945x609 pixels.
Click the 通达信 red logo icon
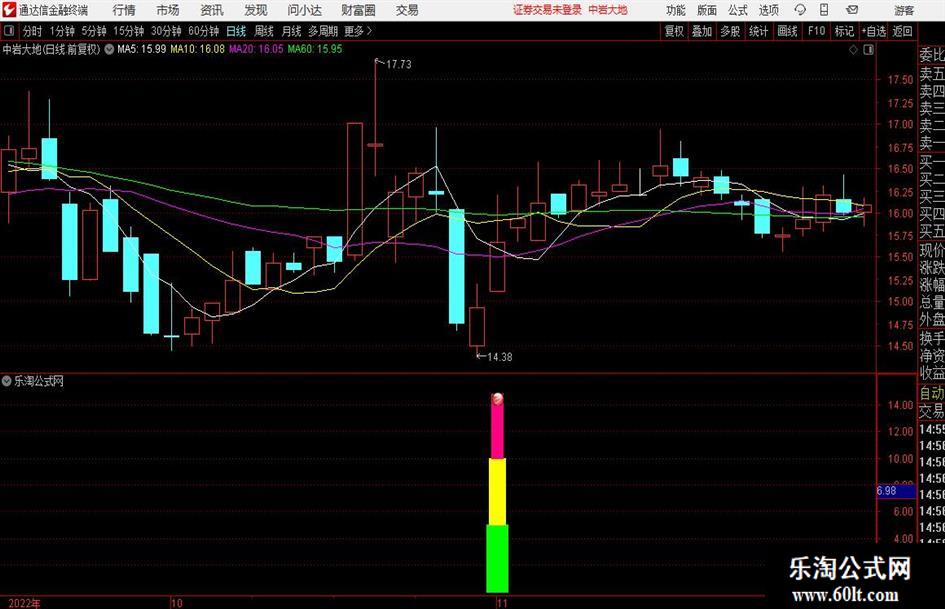(8, 10)
